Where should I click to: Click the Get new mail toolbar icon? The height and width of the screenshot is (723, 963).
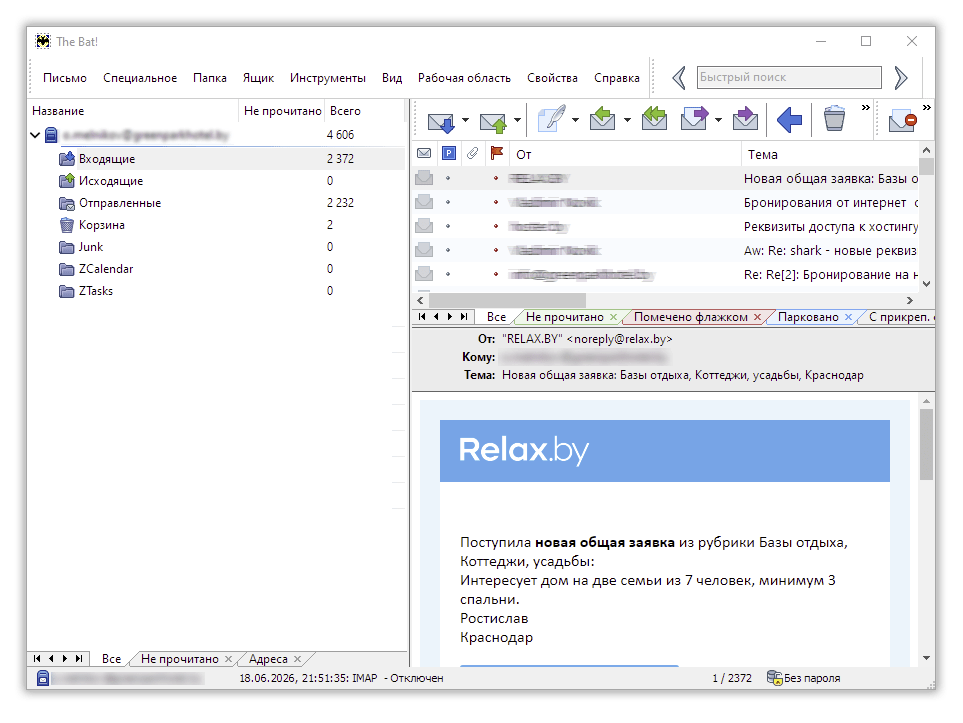coord(441,120)
